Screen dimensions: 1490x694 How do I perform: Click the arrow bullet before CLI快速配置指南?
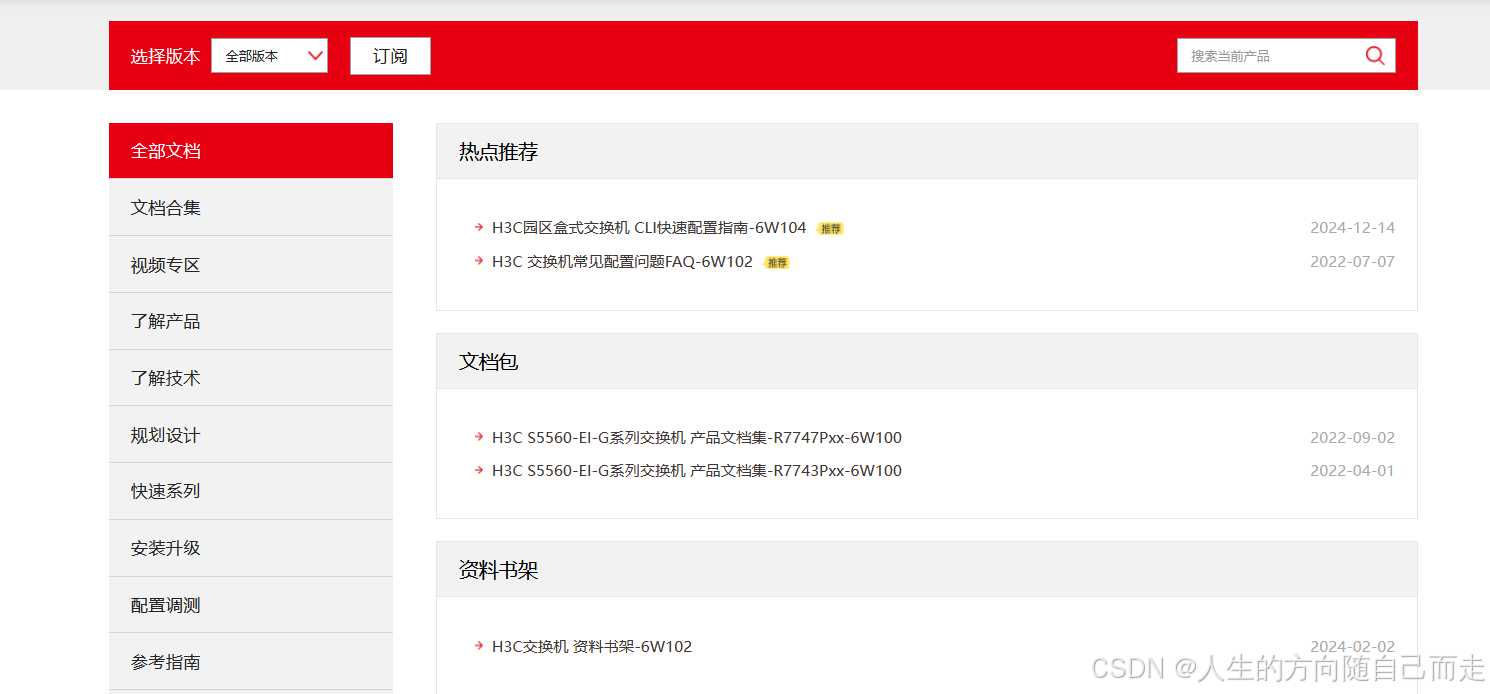(x=479, y=227)
